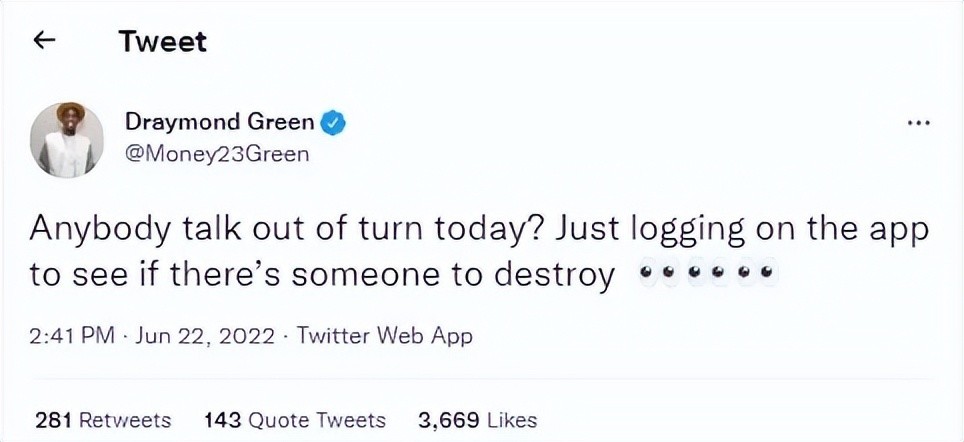Screen dimensions: 964x442
Task: Open the three-dot more options menu
Action: point(919,124)
